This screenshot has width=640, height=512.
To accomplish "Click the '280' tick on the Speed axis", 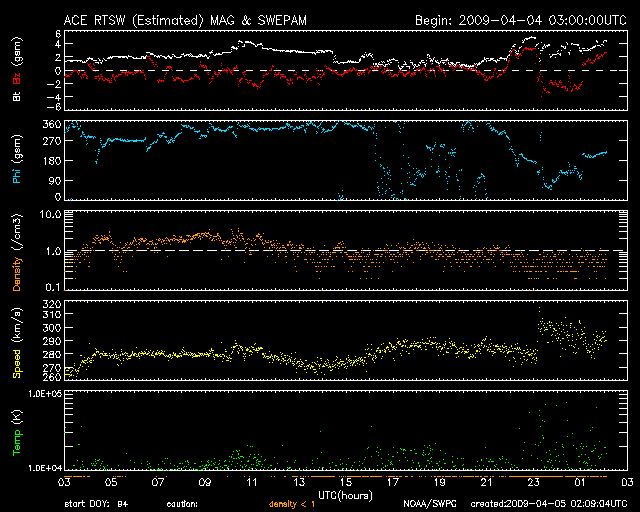I will 52,354.
